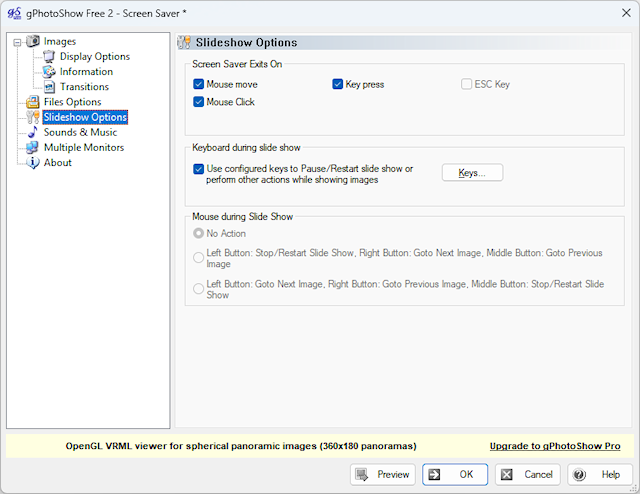Uncheck the Mouse move checkbox
This screenshot has height=494, width=640.
(198, 84)
